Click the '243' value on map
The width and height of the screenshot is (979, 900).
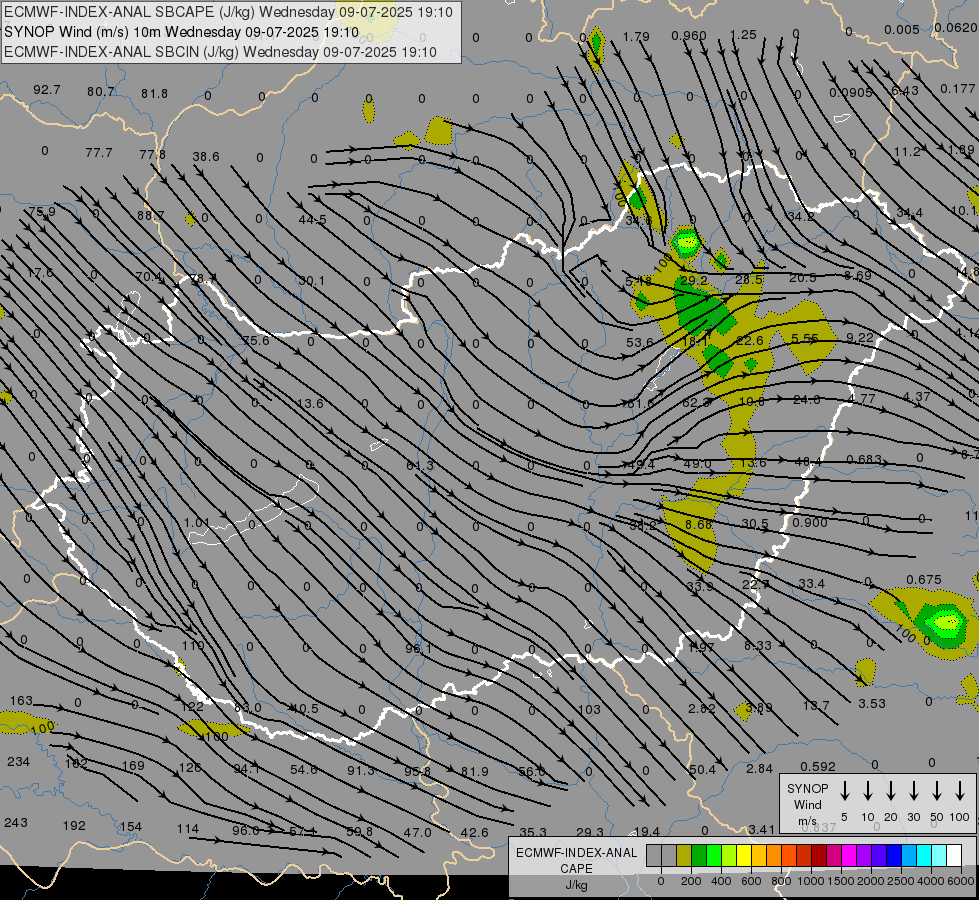coord(16,822)
